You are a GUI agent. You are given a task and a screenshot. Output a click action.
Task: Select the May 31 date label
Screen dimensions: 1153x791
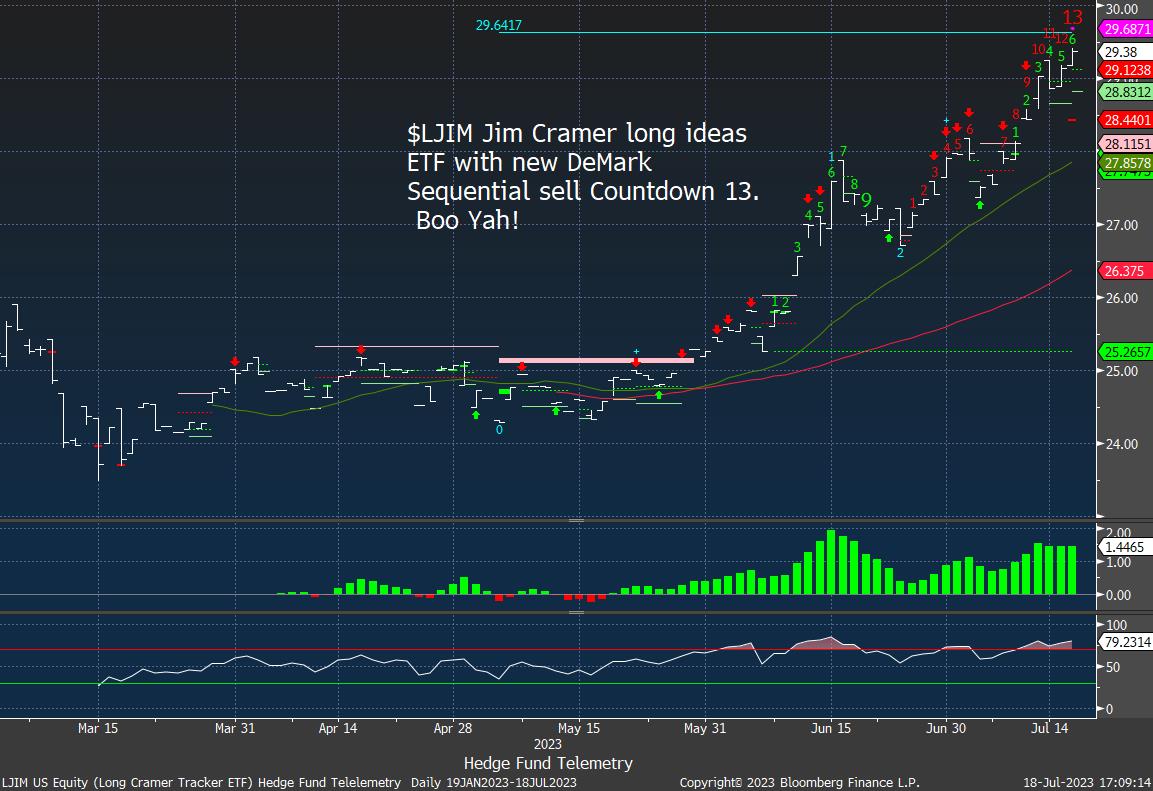tap(705, 729)
